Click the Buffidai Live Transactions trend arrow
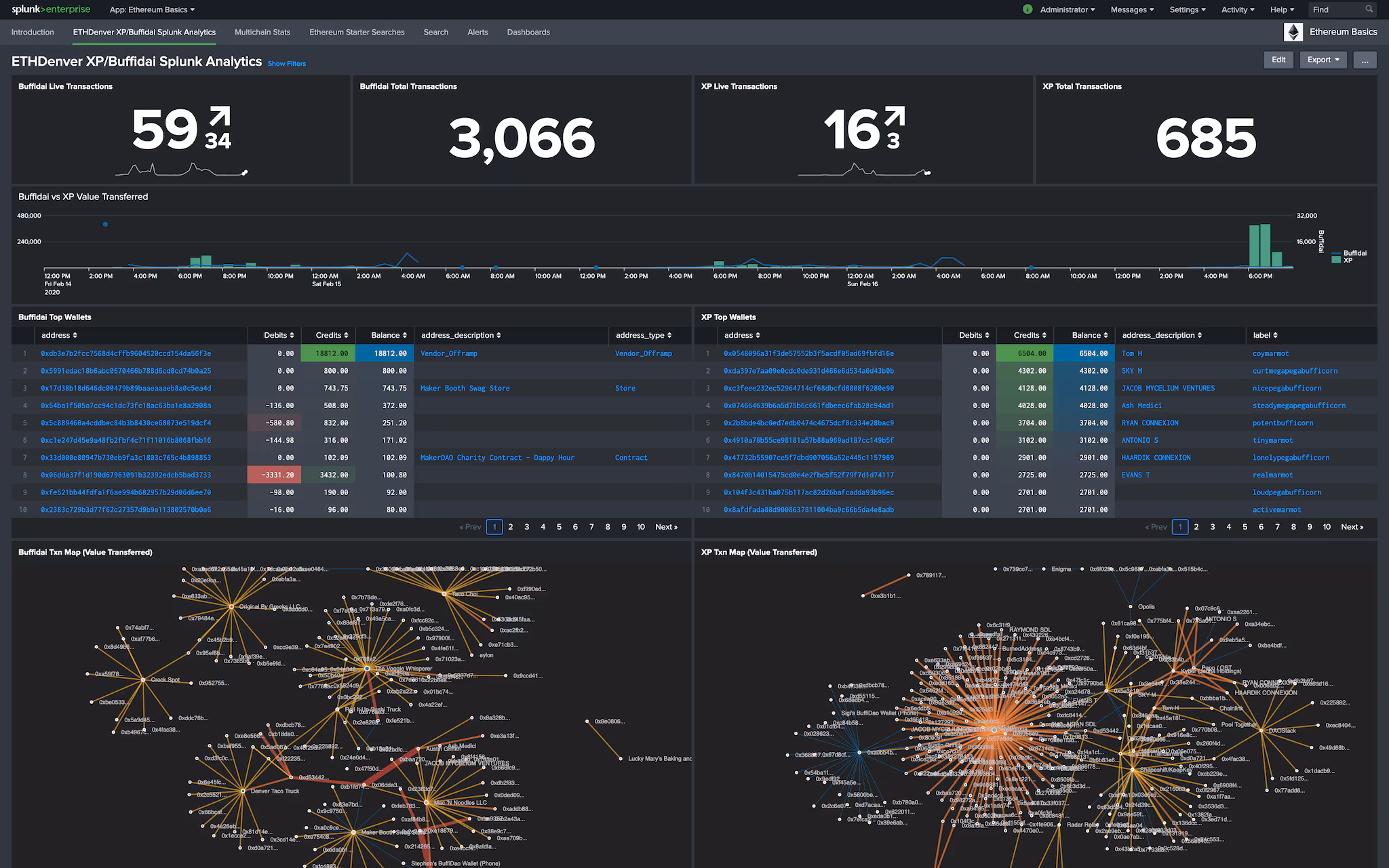The width and height of the screenshot is (1389, 868). (x=220, y=117)
